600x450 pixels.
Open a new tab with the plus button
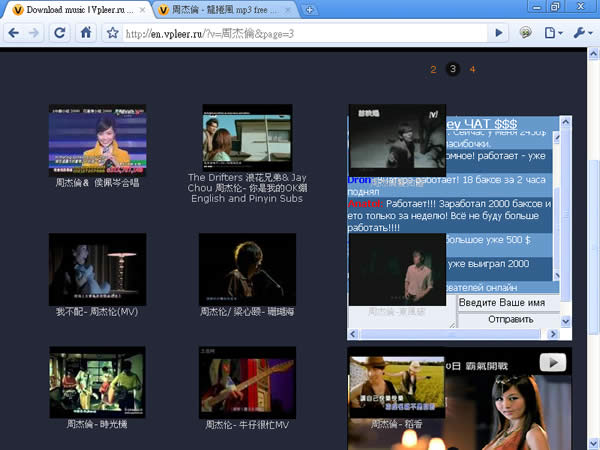click(310, 10)
